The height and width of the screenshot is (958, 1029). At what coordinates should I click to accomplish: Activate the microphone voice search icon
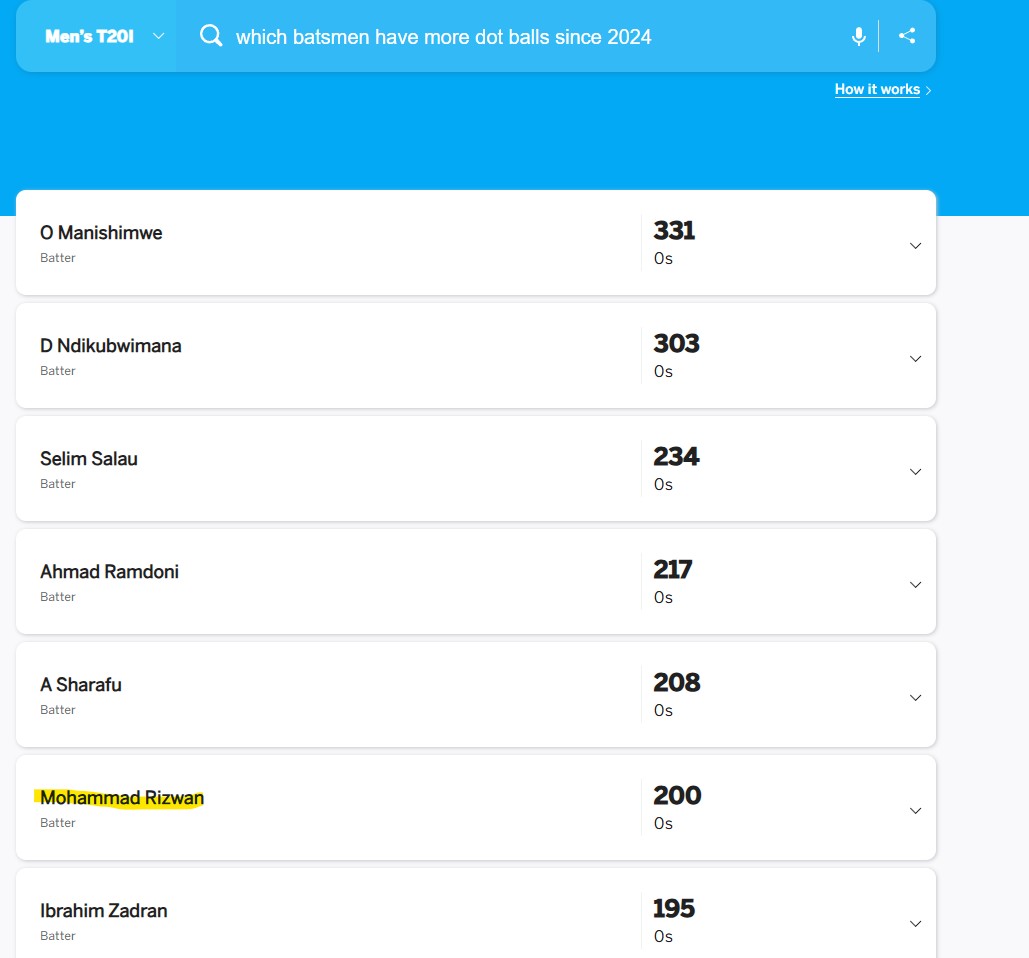click(858, 36)
